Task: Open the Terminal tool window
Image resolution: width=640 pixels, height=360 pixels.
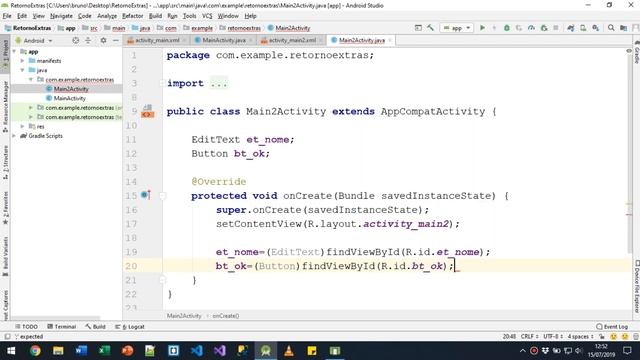Action: pyautogui.click(x=61, y=327)
